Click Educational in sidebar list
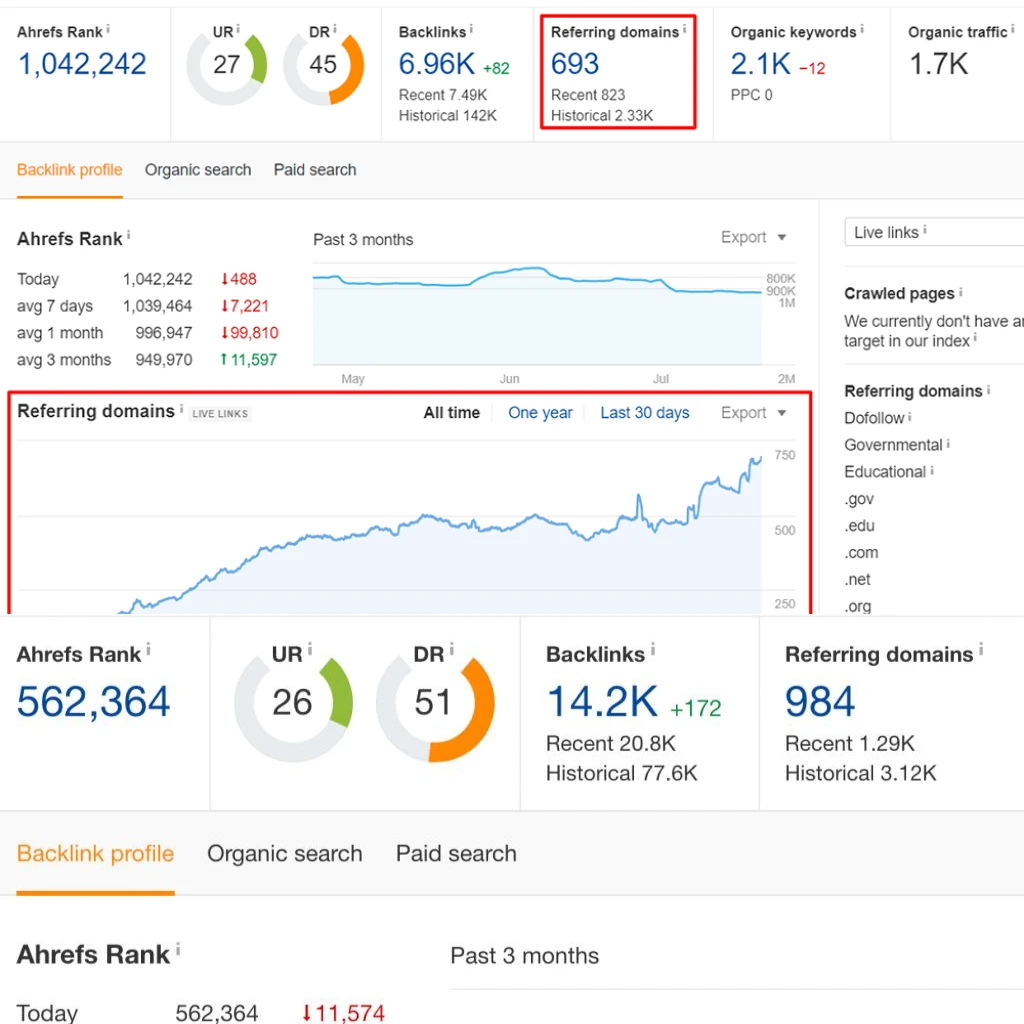The image size is (1024, 1024). 885,472
